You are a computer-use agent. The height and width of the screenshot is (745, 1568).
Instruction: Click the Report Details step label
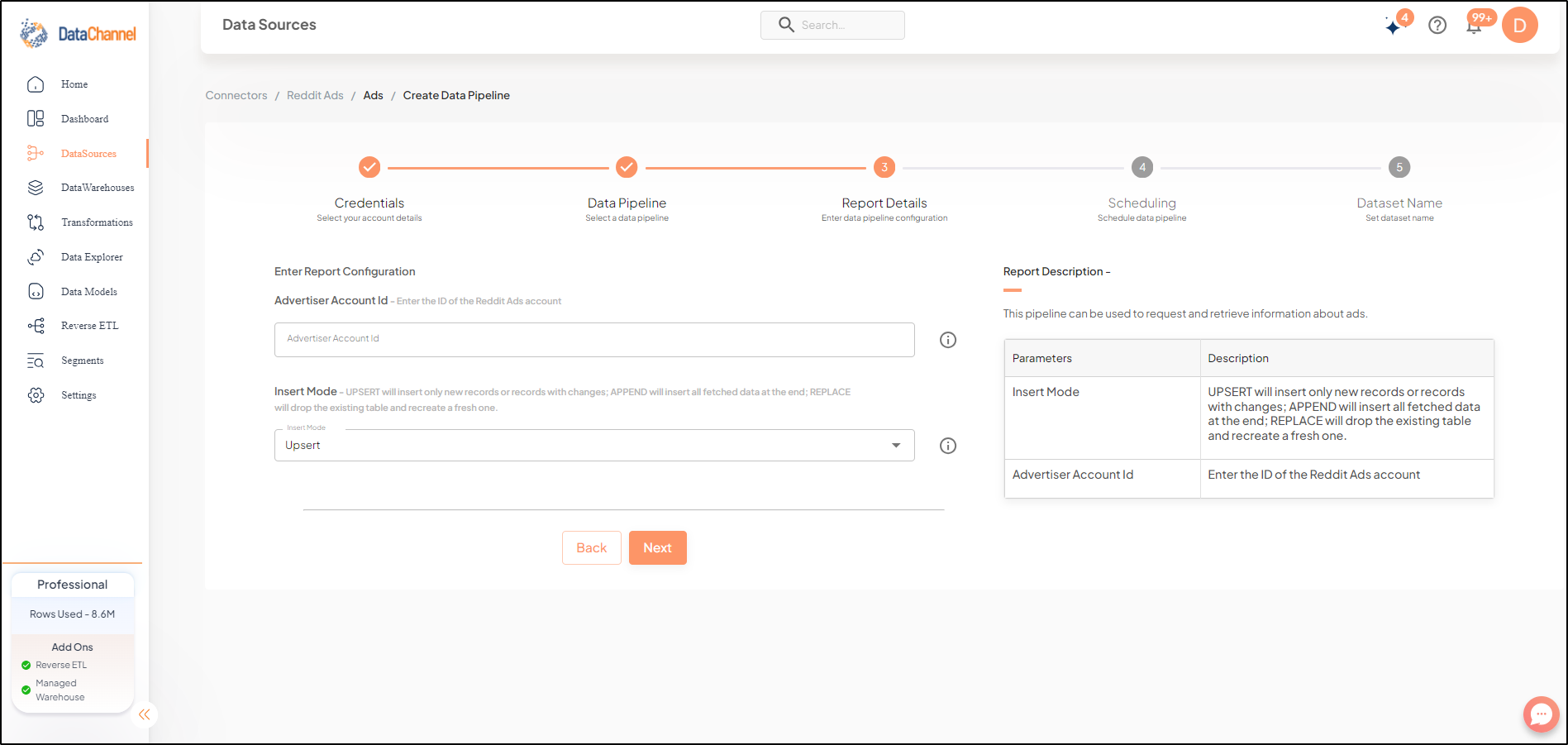pos(884,203)
